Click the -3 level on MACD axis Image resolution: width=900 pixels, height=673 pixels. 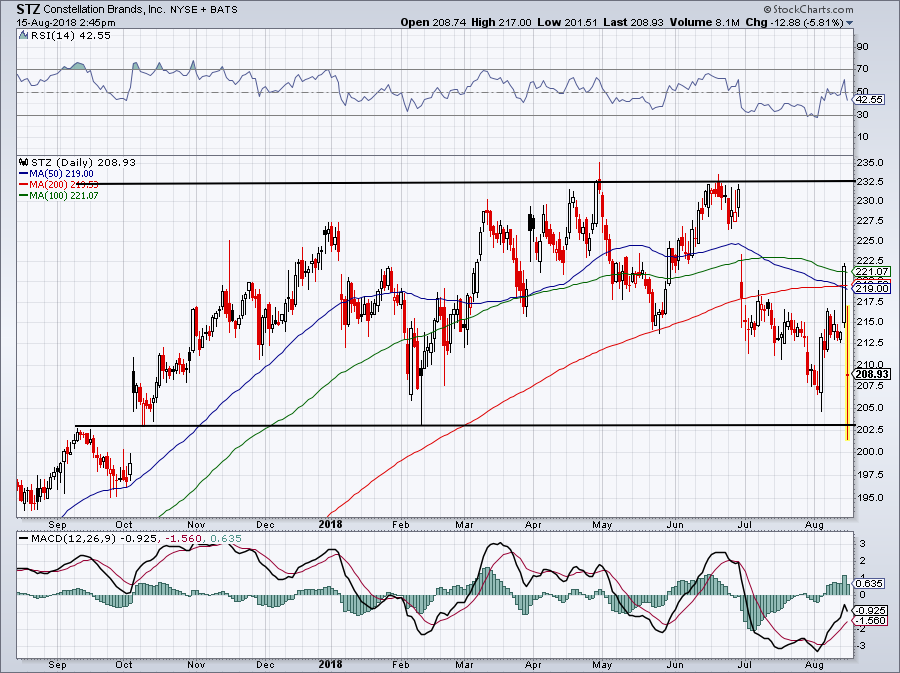[x=860, y=645]
